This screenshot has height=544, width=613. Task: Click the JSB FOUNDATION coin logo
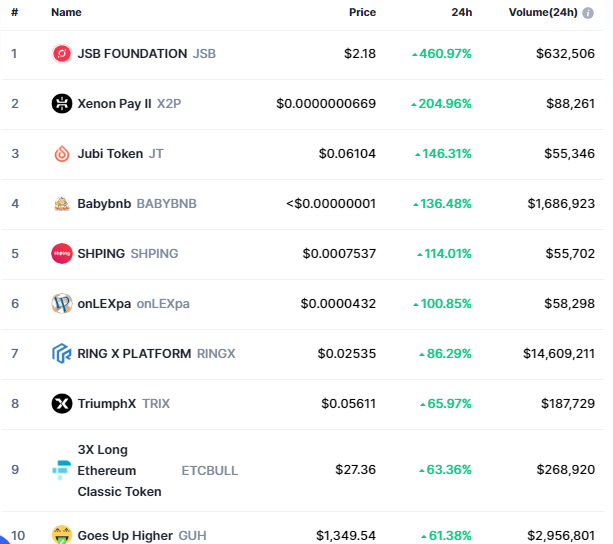pos(62,54)
